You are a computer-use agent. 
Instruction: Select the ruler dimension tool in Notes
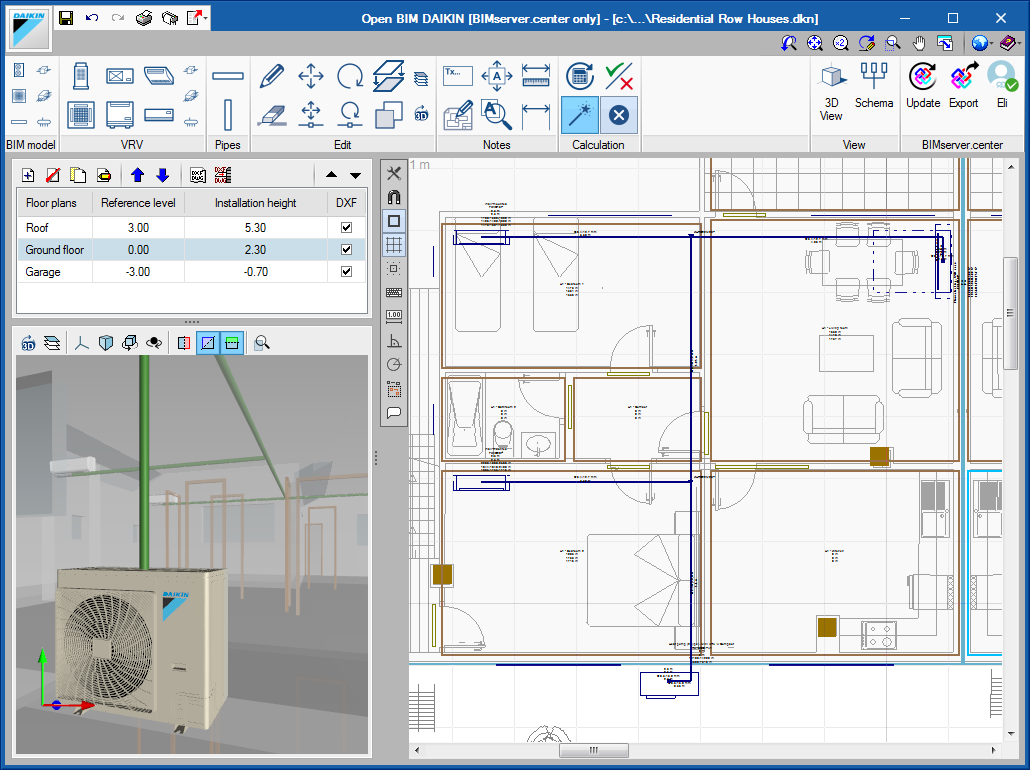pyautogui.click(x=536, y=76)
